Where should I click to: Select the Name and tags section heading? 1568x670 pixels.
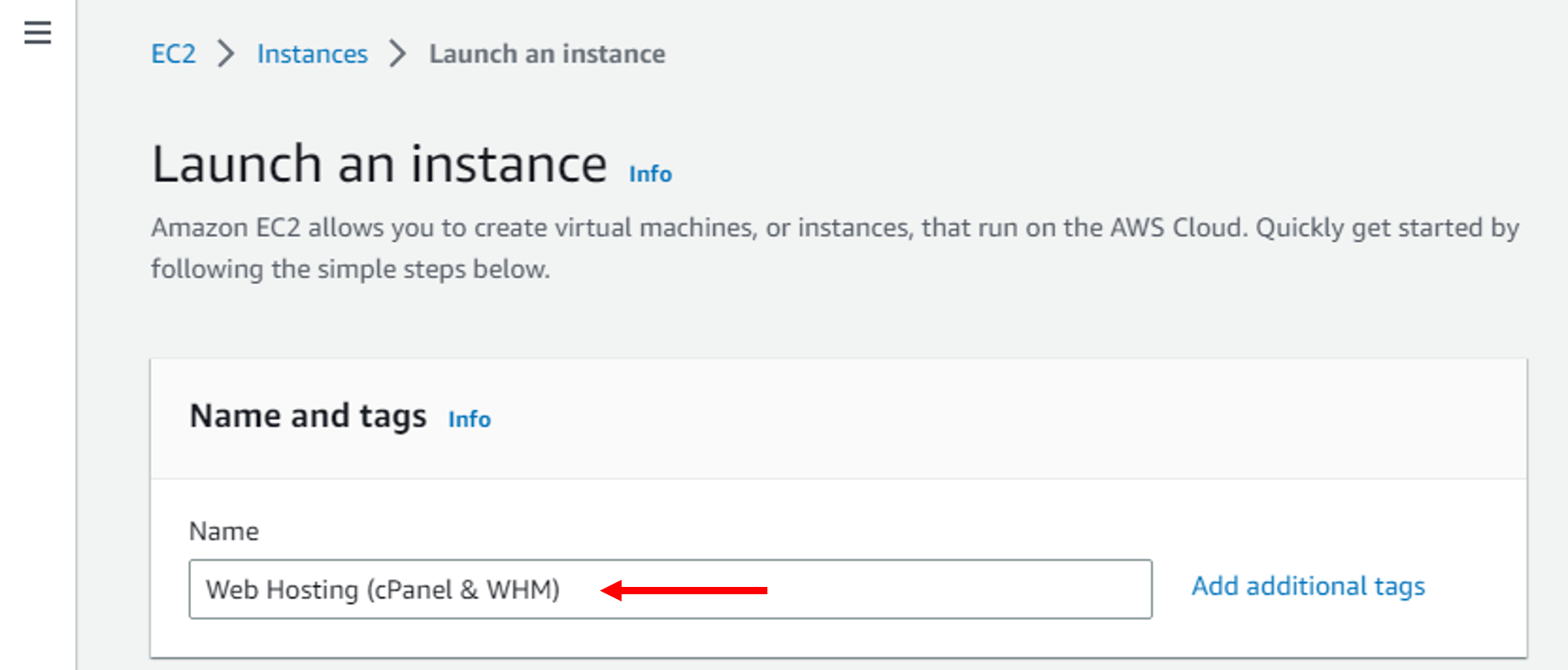308,416
